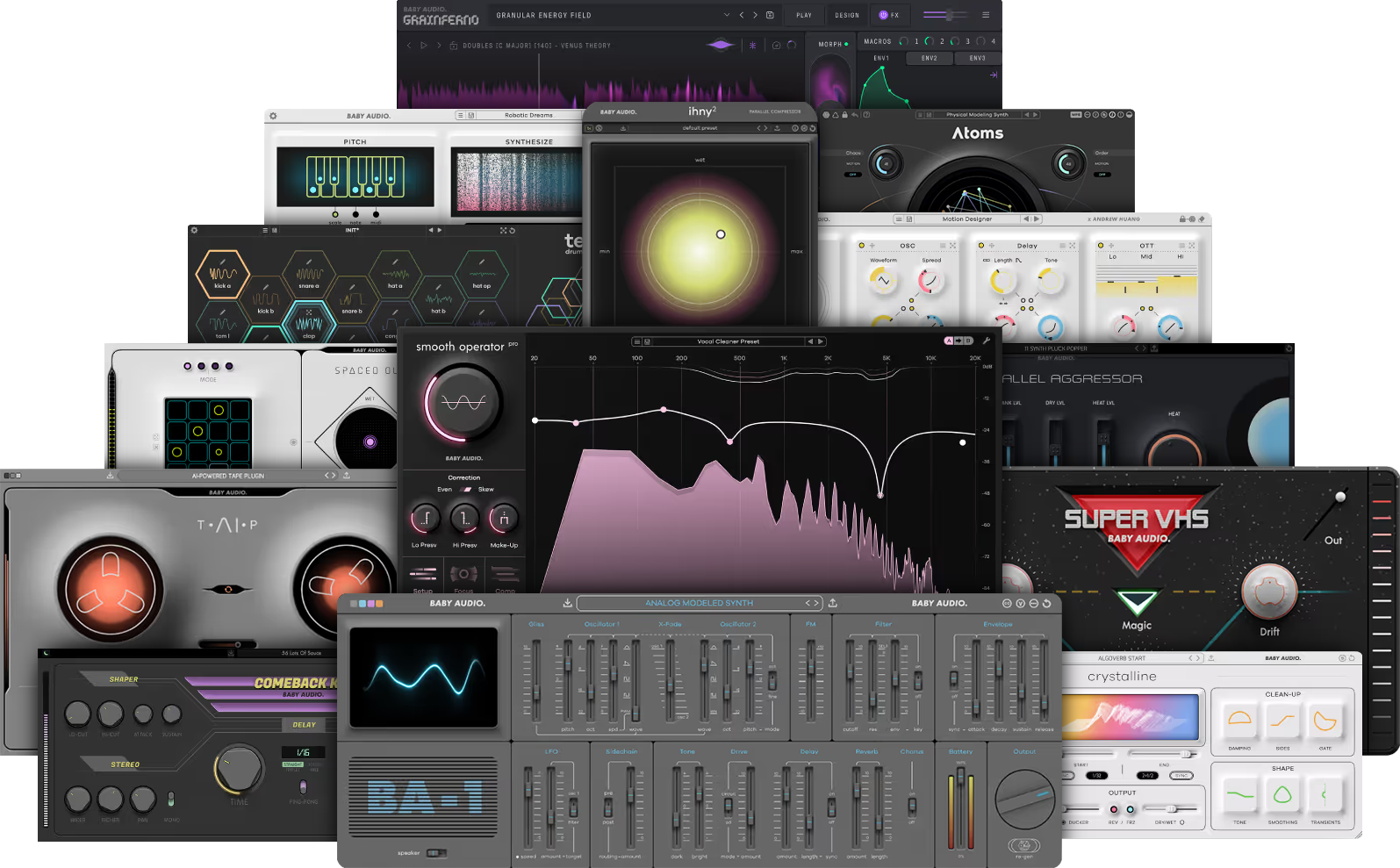Select the ENV2 tab in Grainferno

point(929,58)
